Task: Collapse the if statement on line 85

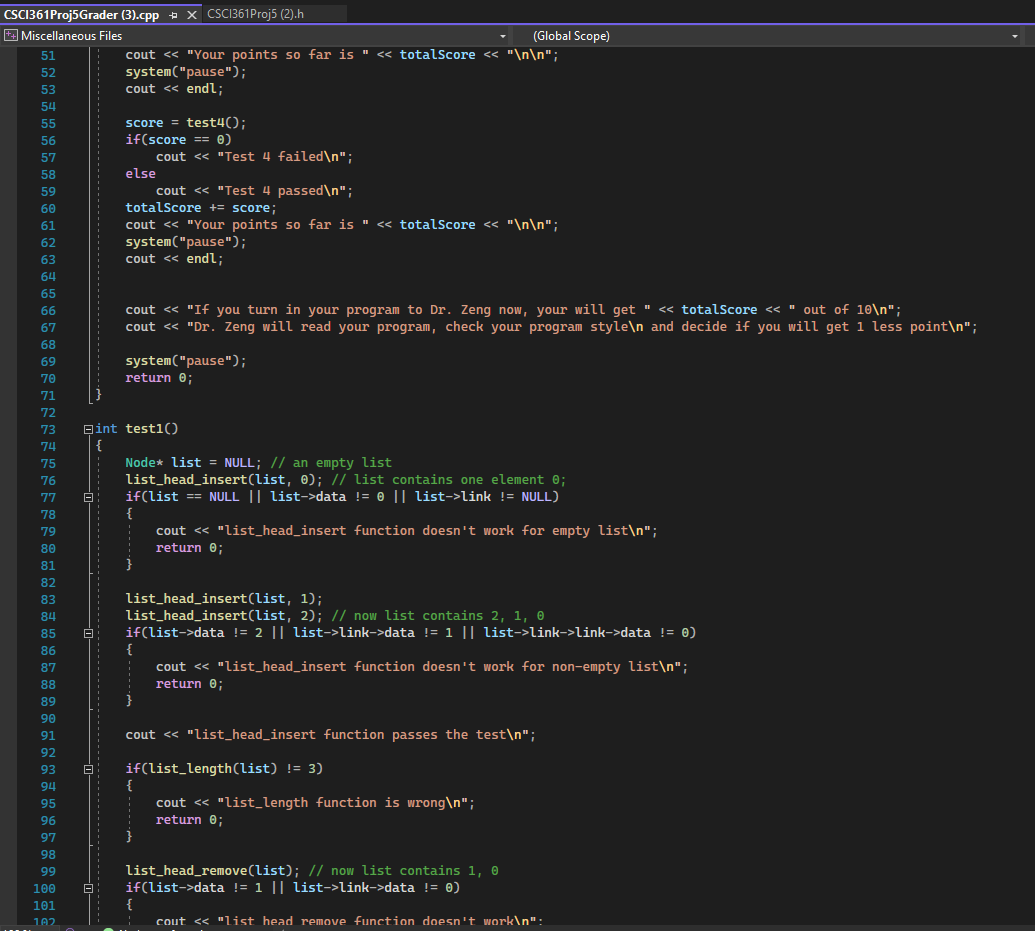Action: click(88, 633)
